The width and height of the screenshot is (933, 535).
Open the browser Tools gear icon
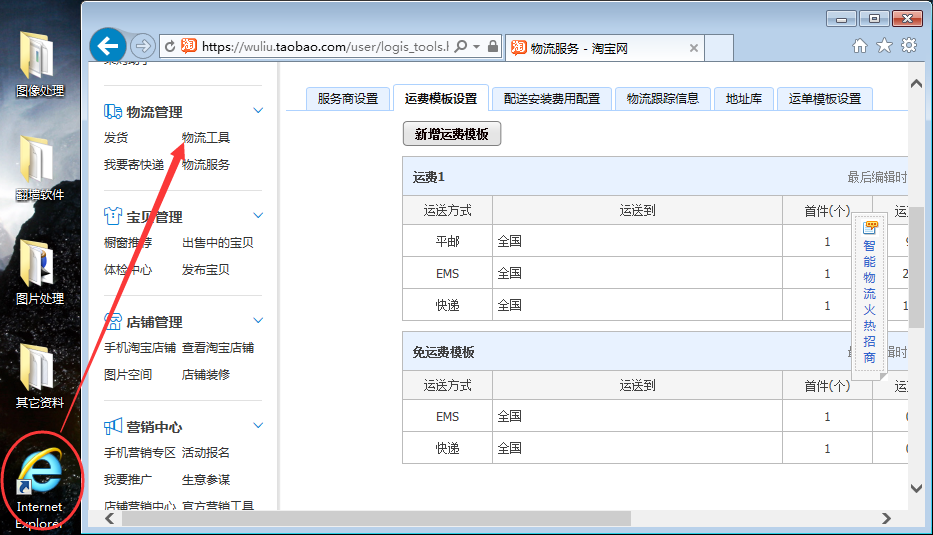908,46
